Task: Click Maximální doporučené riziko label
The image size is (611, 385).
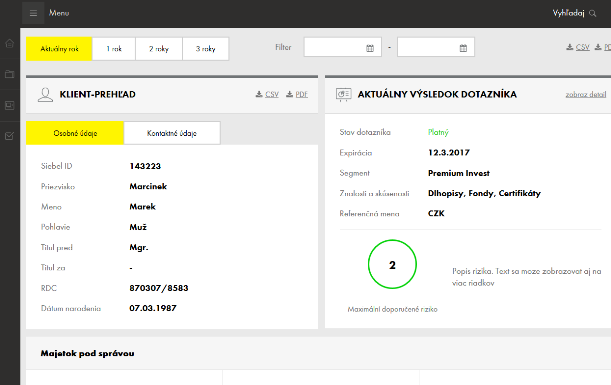Action: click(392, 309)
